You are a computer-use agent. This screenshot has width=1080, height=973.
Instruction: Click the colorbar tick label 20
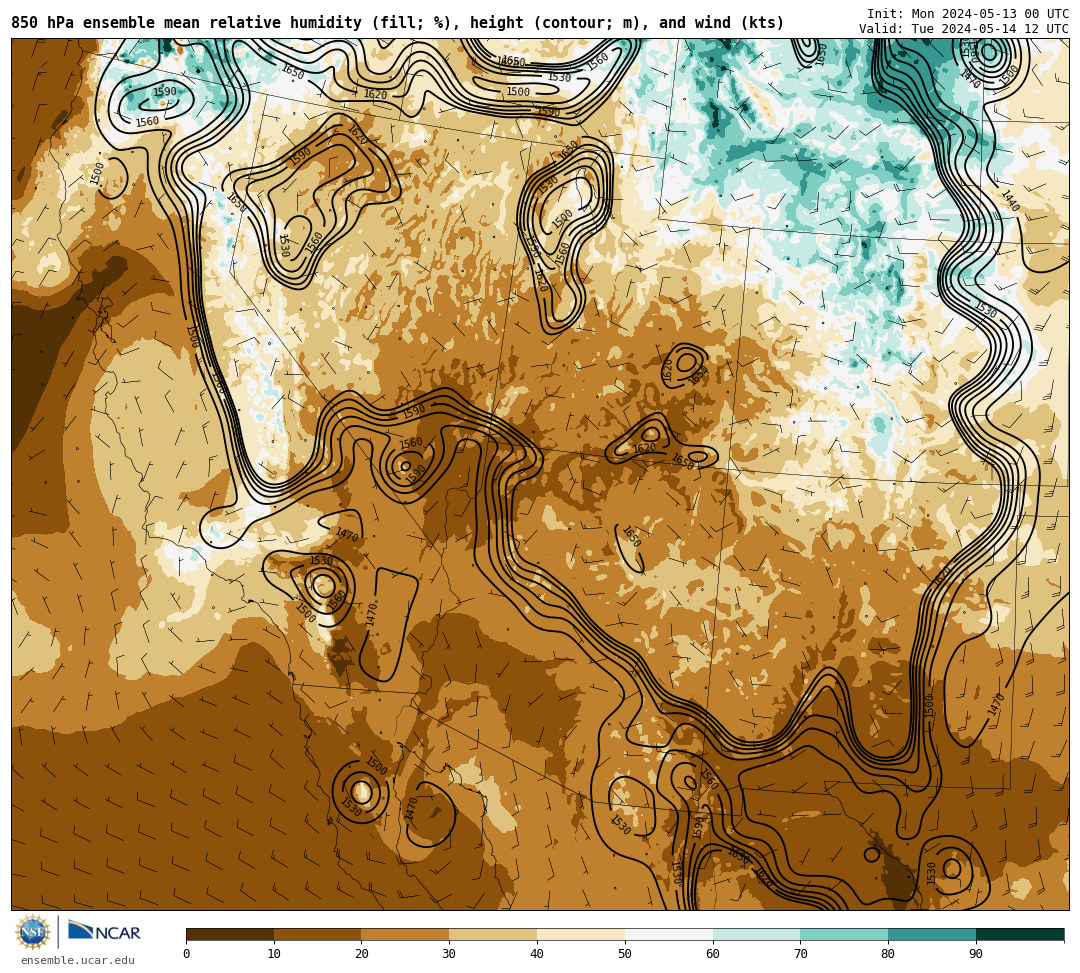pyautogui.click(x=362, y=954)
